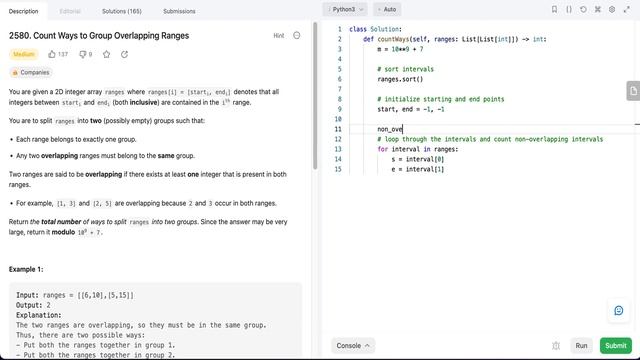Run the code with Run button
This screenshot has height=360, width=640.
click(581, 346)
